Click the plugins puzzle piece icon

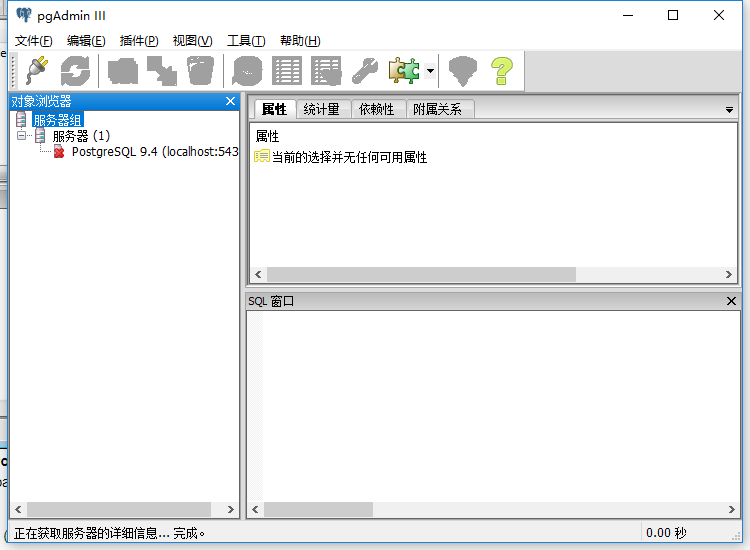coord(404,71)
